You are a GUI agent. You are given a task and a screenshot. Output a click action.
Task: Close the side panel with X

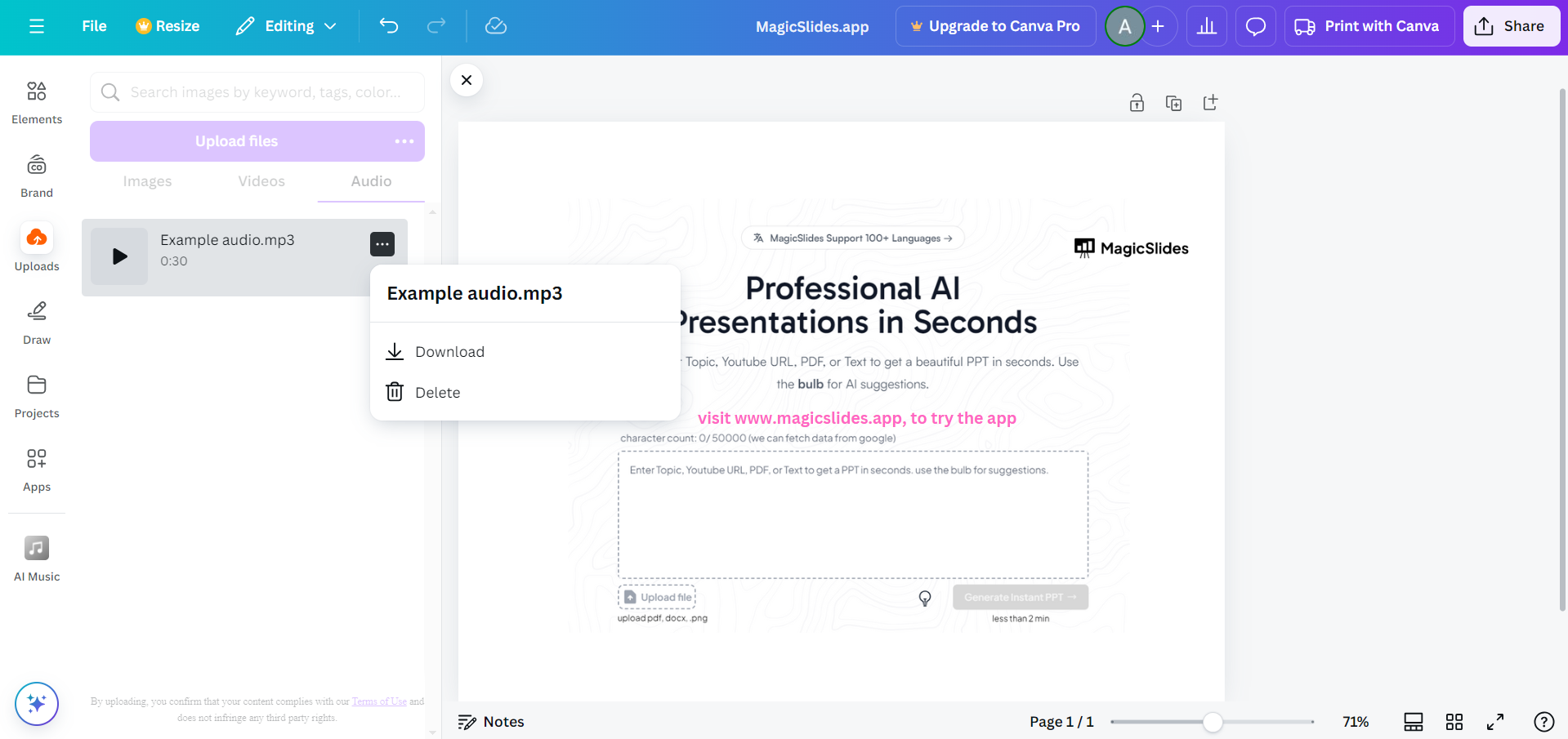tap(467, 80)
